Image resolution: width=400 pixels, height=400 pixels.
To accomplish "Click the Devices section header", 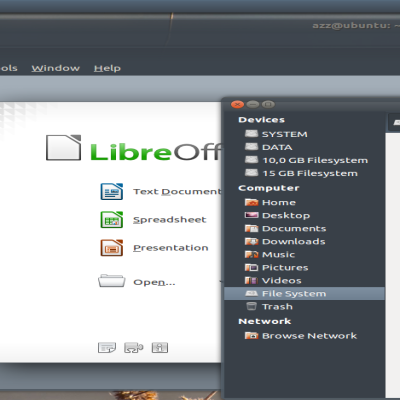I will 262,120.
